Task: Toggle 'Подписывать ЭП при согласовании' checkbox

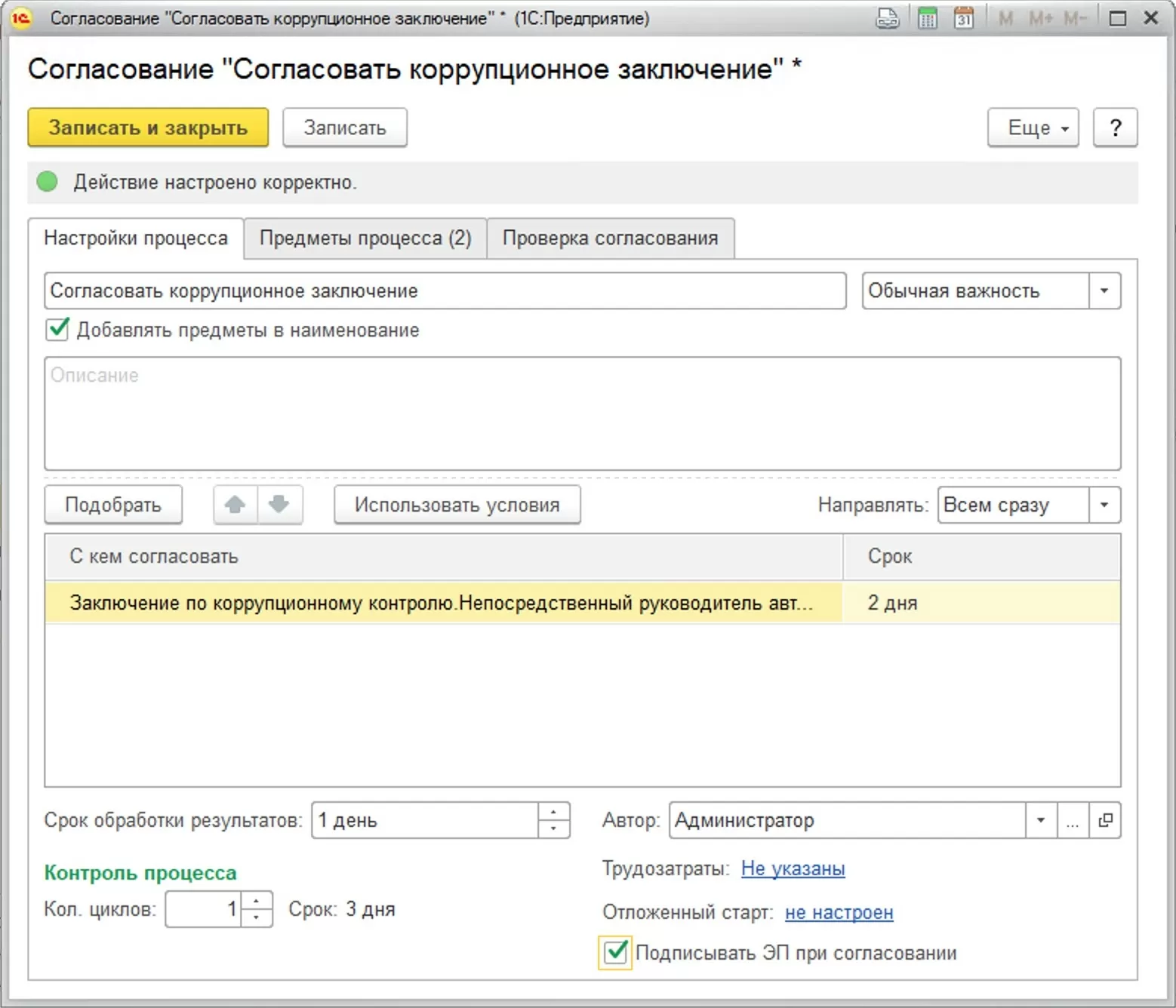Action: tap(616, 952)
